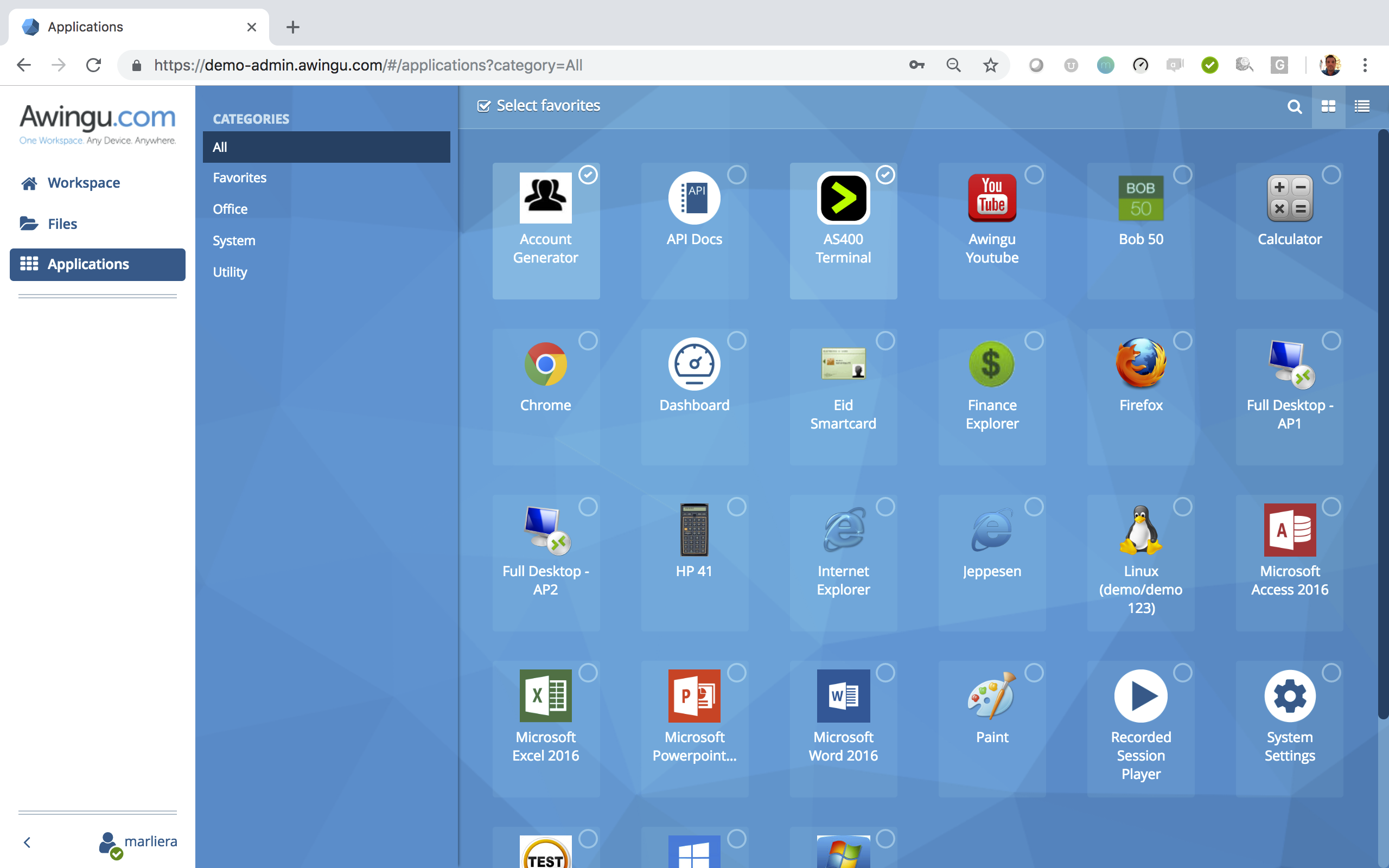Filter by Office category
This screenshot has height=868, width=1389.
pyautogui.click(x=326, y=209)
